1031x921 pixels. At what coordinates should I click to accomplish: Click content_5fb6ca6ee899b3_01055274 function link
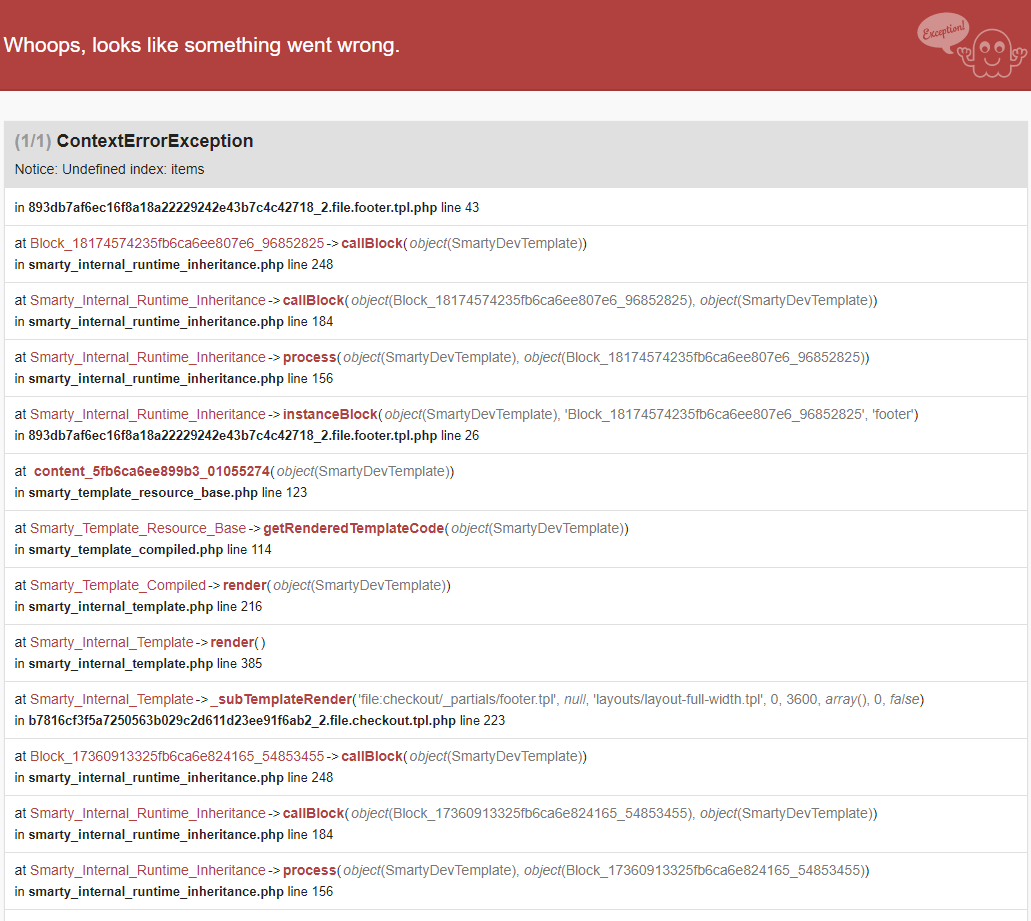(x=152, y=471)
